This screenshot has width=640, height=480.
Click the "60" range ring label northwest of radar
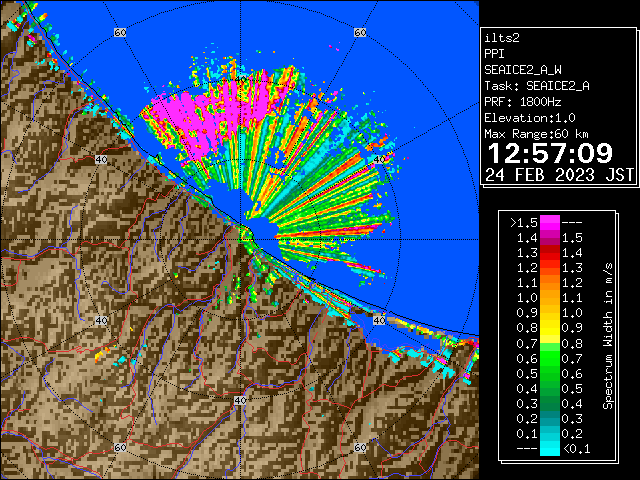pos(120,32)
